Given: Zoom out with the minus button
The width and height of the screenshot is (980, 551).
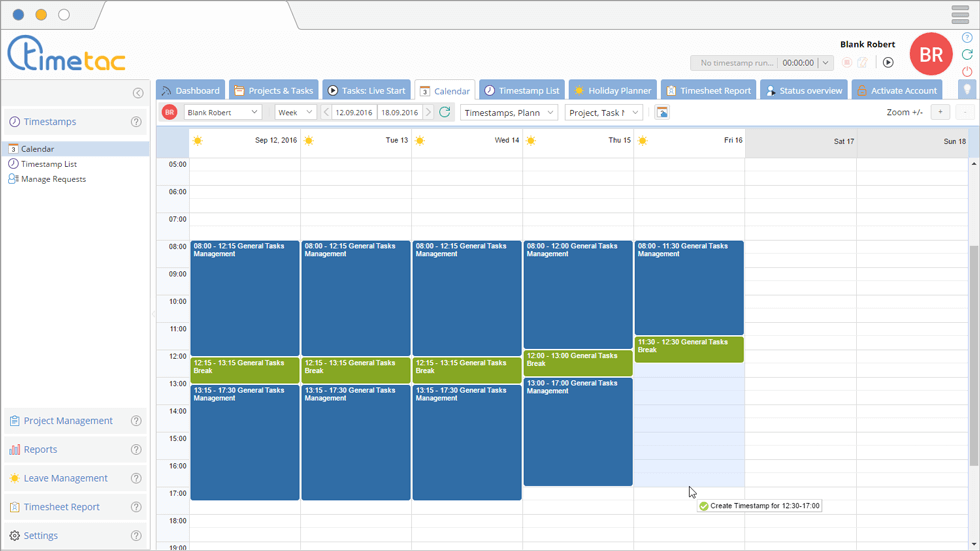Looking at the screenshot, I should pos(965,112).
